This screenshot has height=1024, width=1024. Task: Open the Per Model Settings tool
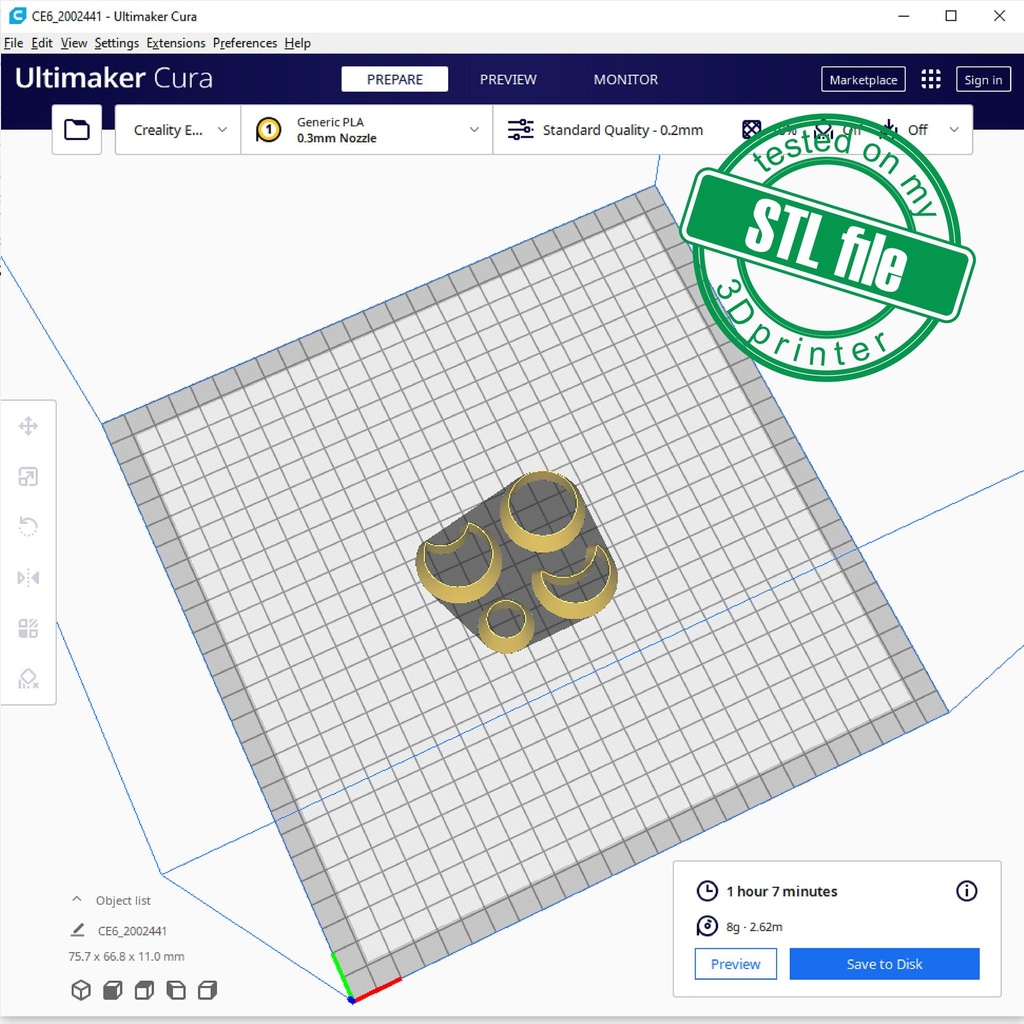click(28, 629)
